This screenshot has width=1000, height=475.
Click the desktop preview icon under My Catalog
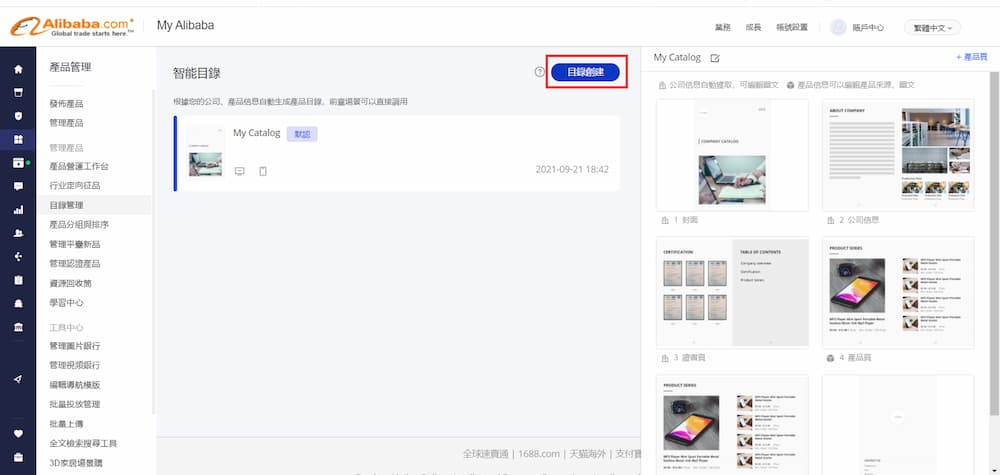240,171
